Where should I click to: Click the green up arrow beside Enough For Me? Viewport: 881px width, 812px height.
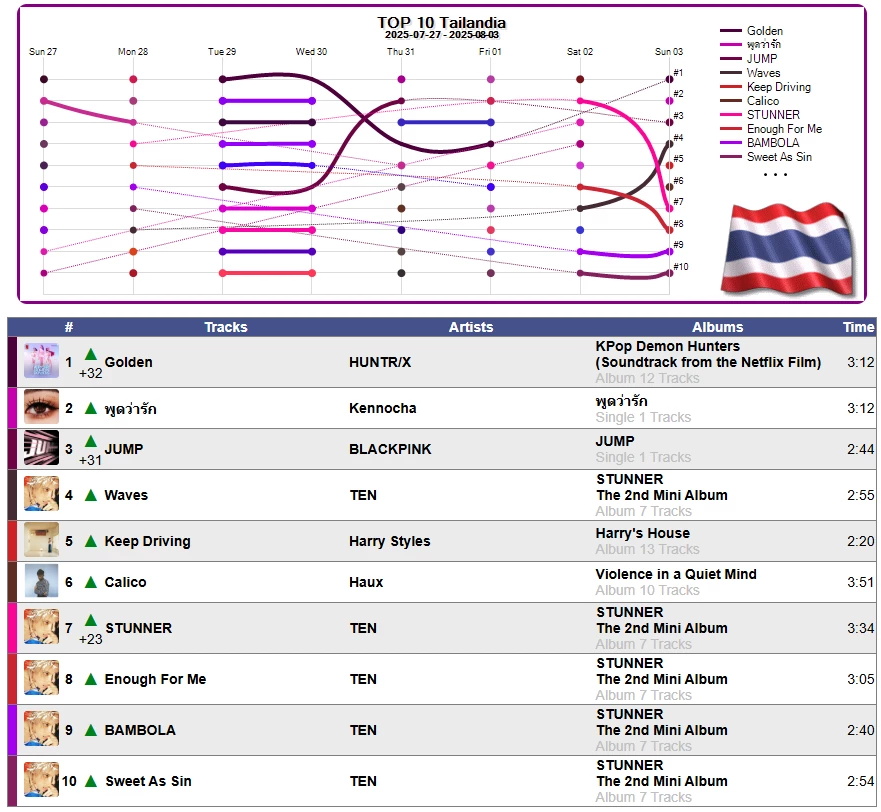pyautogui.click(x=90, y=679)
